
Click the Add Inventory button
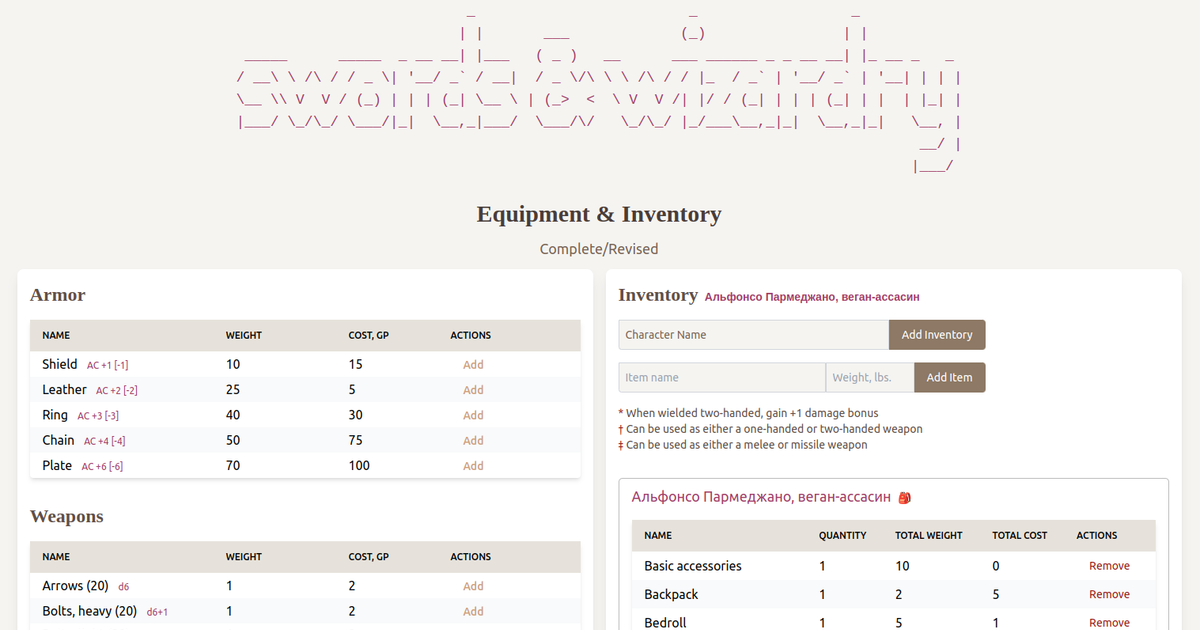937,335
